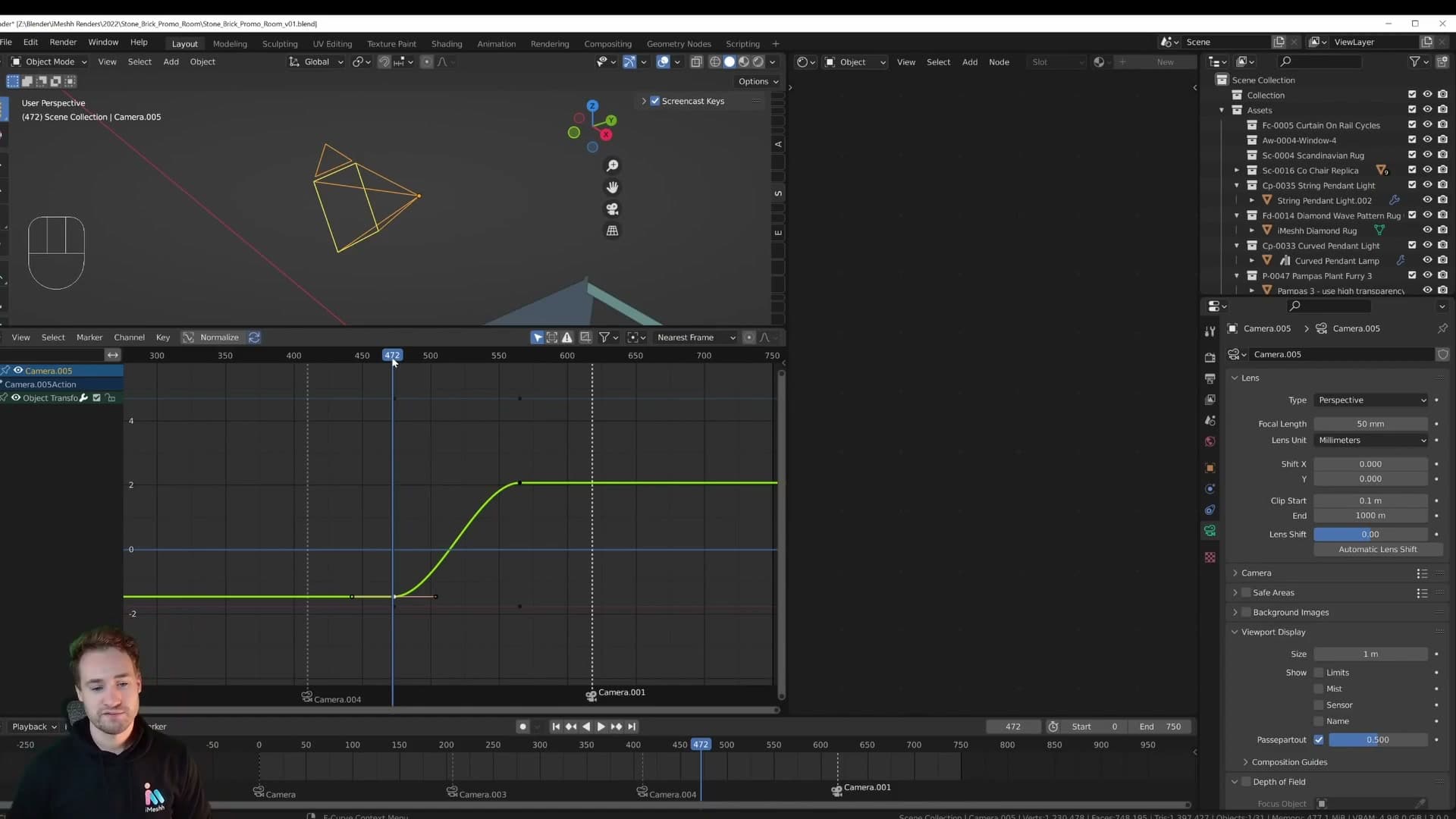Open the lens Type Perspective dropdown
Screen dimensions: 1456x819
pos(1371,400)
